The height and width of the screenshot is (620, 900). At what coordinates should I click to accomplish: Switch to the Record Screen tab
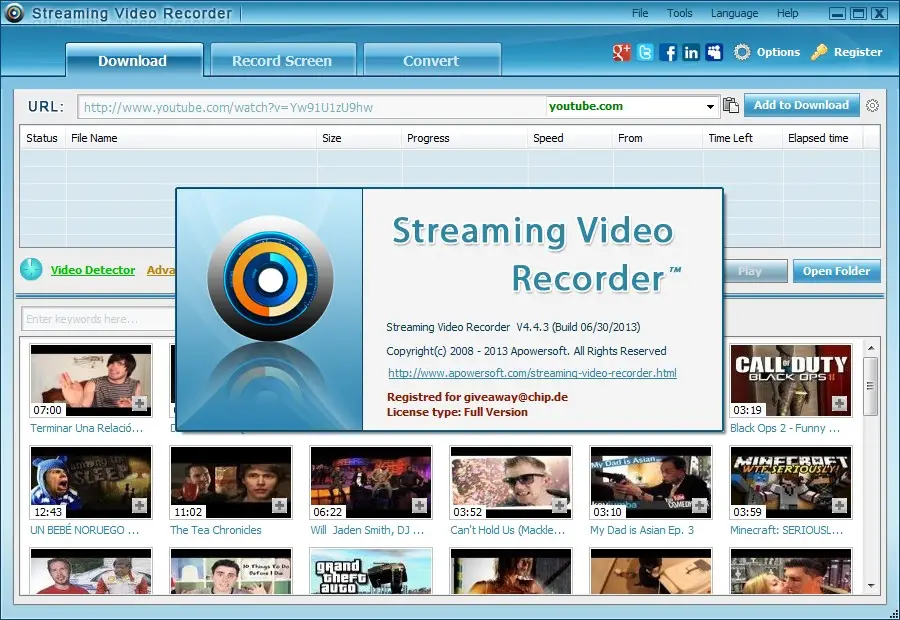(283, 60)
